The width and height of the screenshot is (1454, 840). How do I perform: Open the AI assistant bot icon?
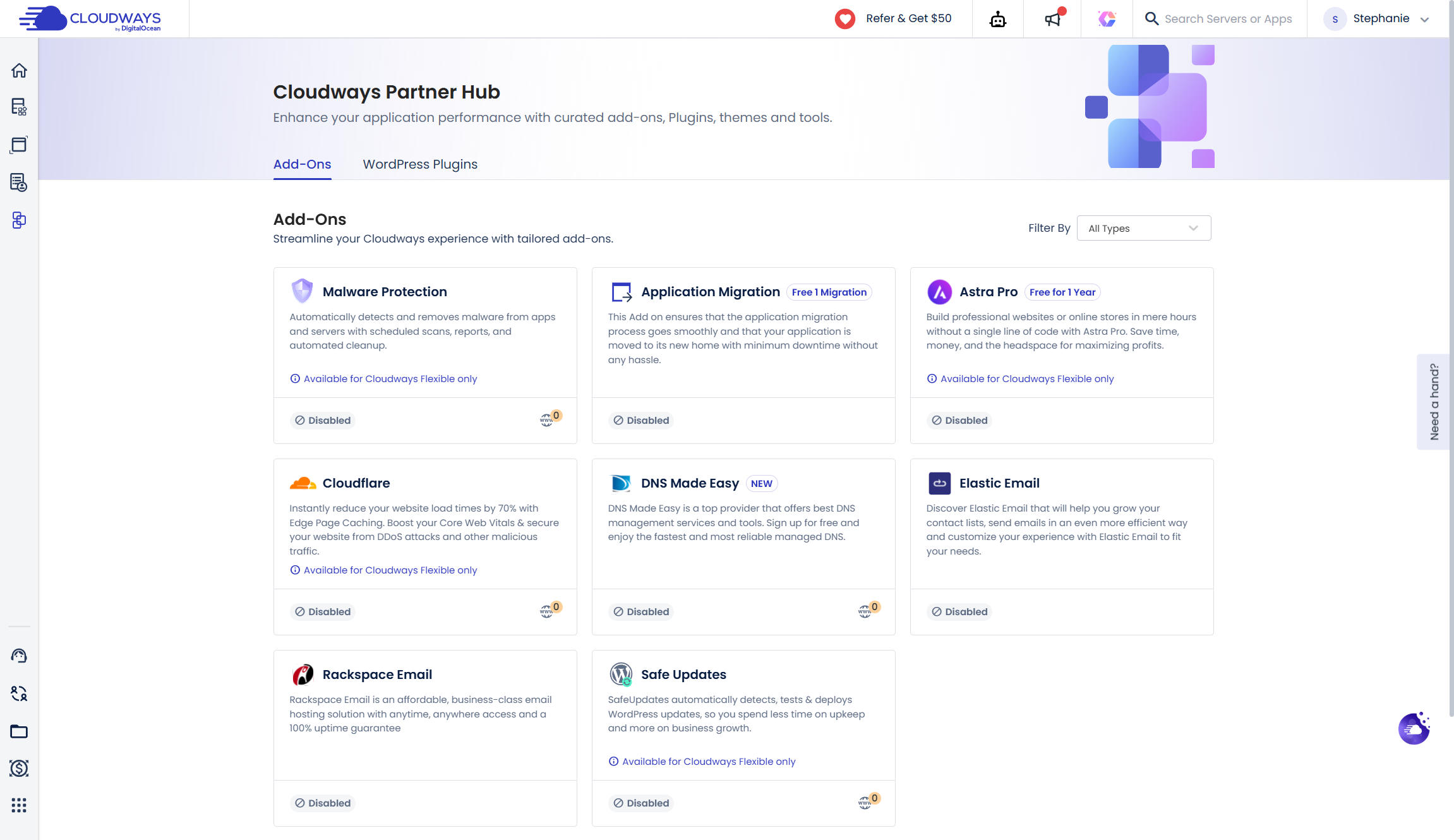pyautogui.click(x=997, y=18)
